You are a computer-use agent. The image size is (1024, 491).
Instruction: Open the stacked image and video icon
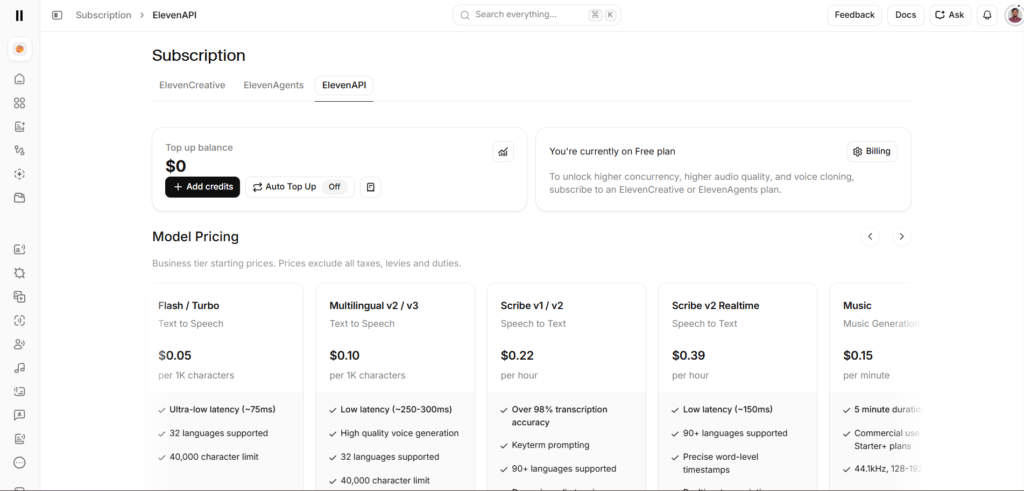pyautogui.click(x=20, y=296)
